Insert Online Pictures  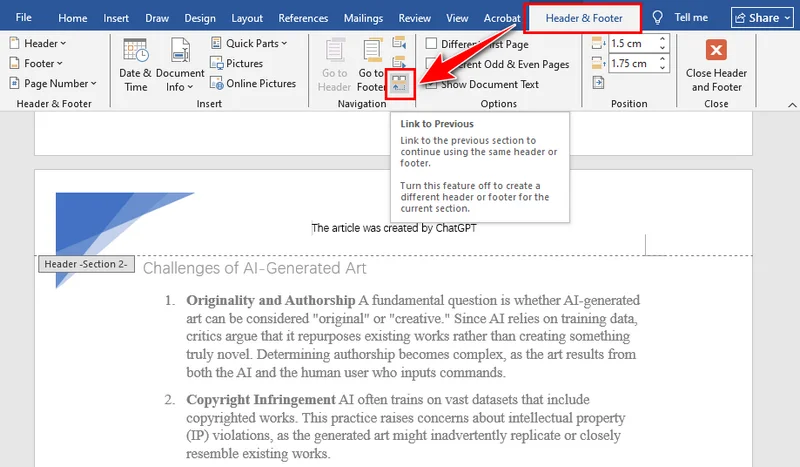point(253,83)
